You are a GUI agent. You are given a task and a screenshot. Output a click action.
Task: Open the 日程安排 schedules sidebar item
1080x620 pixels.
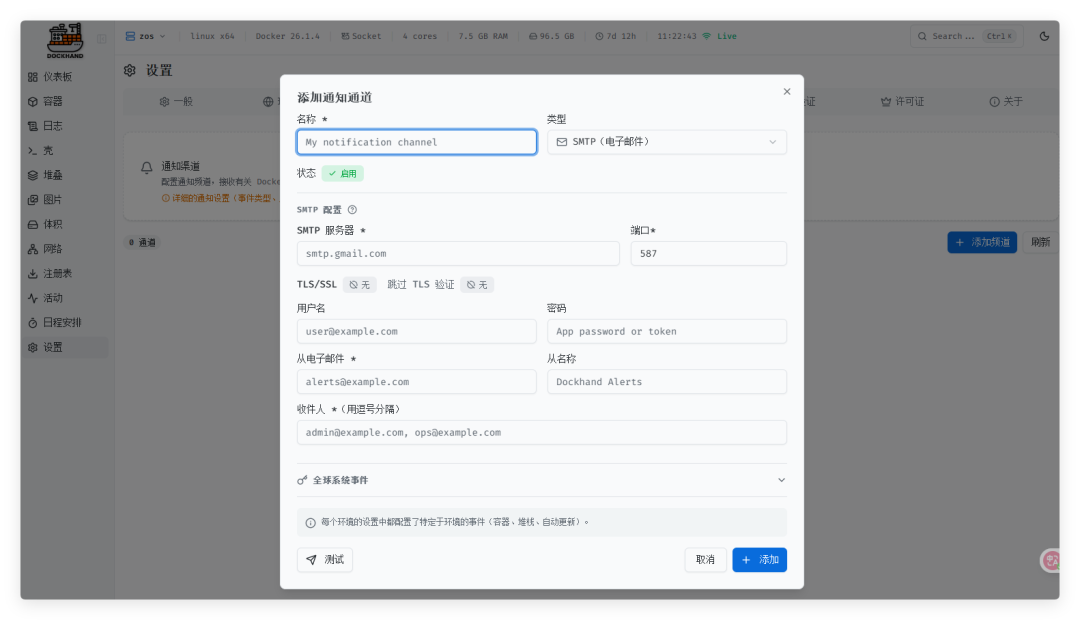pos(65,322)
